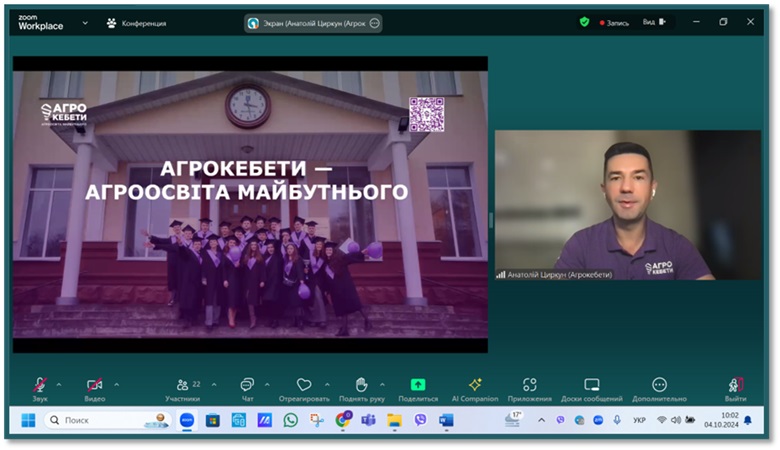Raise hand with Поднять руку
780x450 pixels.
[362, 389]
